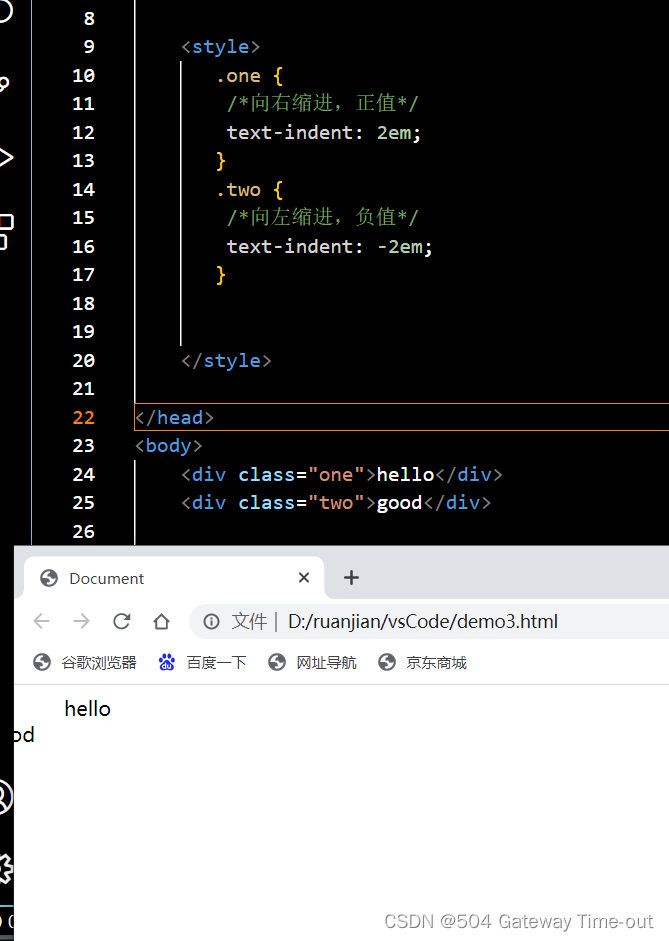Click the address bar showing demo3.html path
Image resolution: width=669 pixels, height=941 pixels.
tap(429, 622)
